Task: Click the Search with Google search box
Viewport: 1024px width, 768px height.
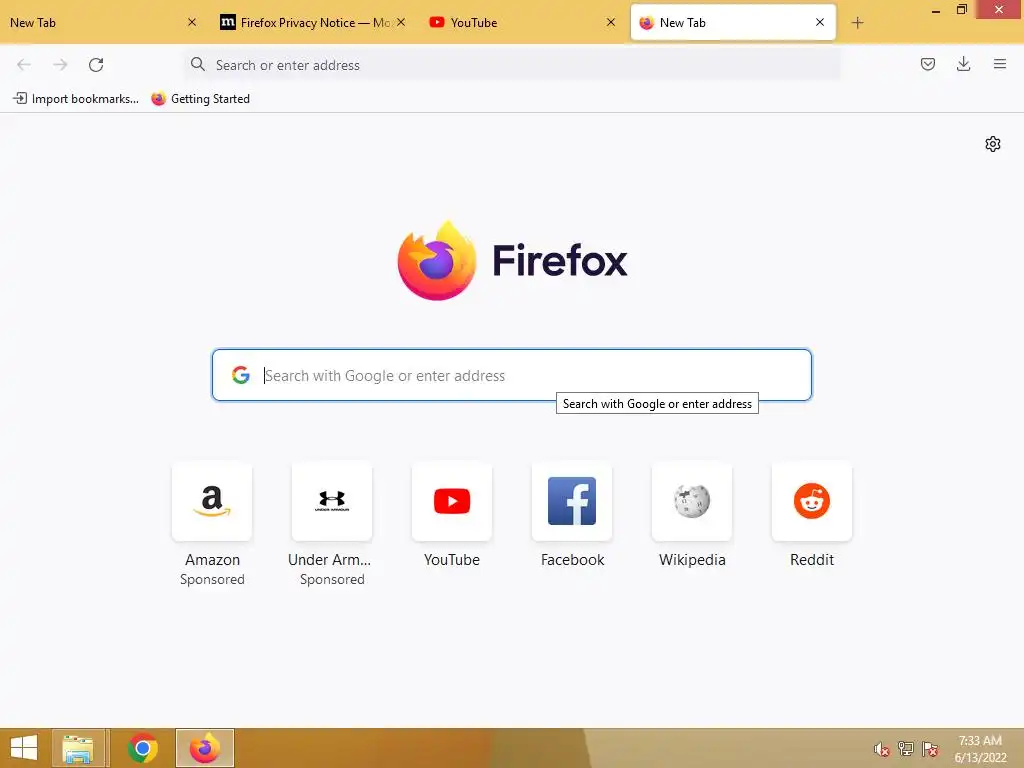Action: tap(511, 375)
